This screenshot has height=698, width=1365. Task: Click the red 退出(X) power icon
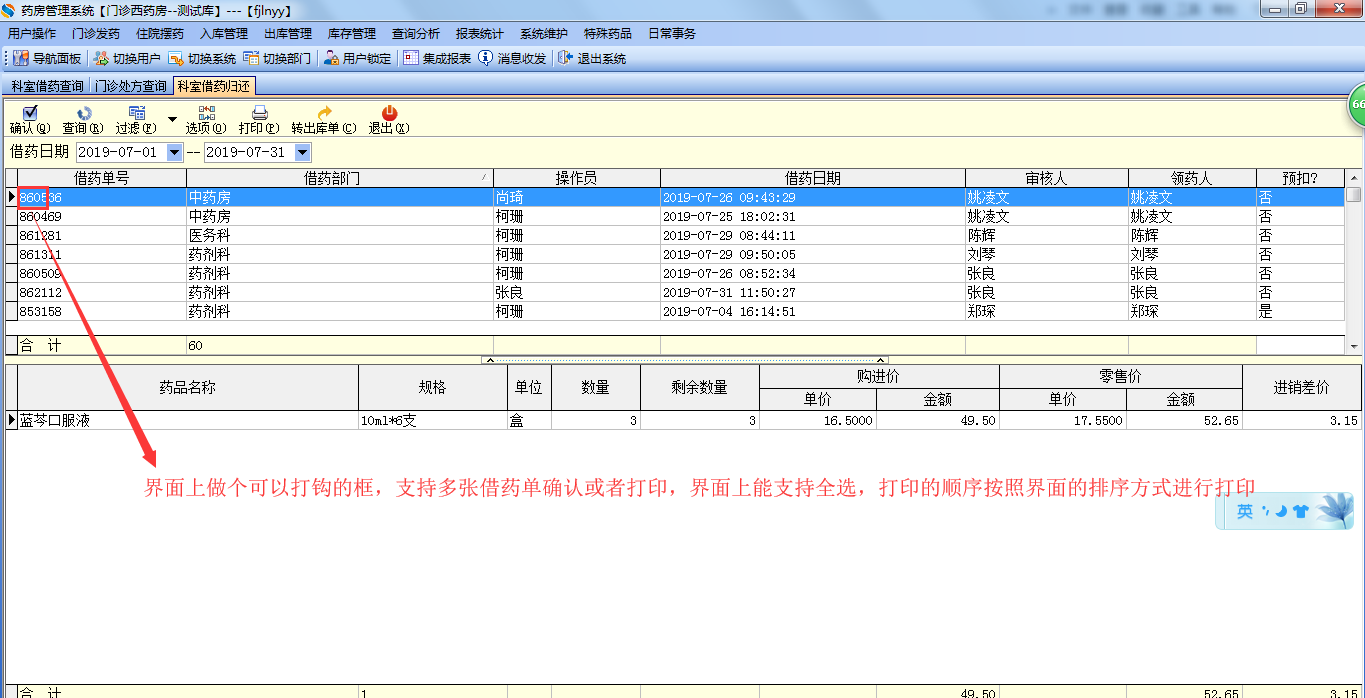[389, 113]
